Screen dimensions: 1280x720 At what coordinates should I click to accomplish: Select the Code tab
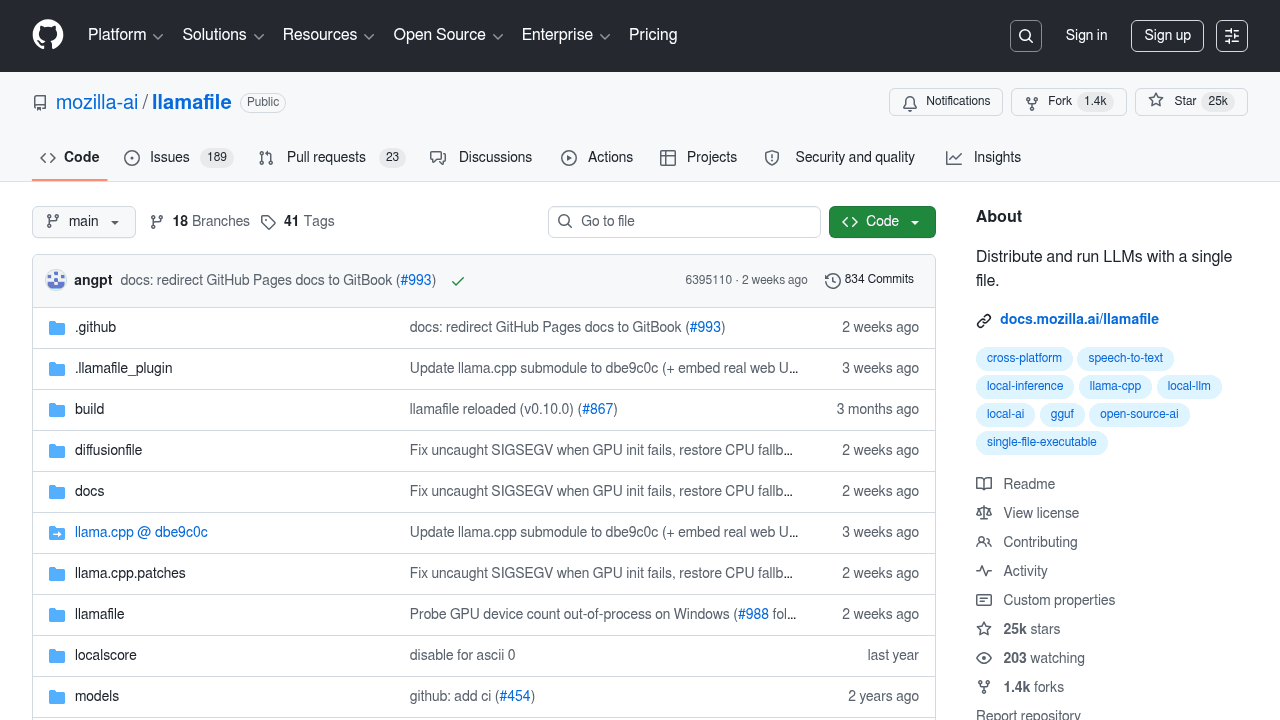pos(69,157)
